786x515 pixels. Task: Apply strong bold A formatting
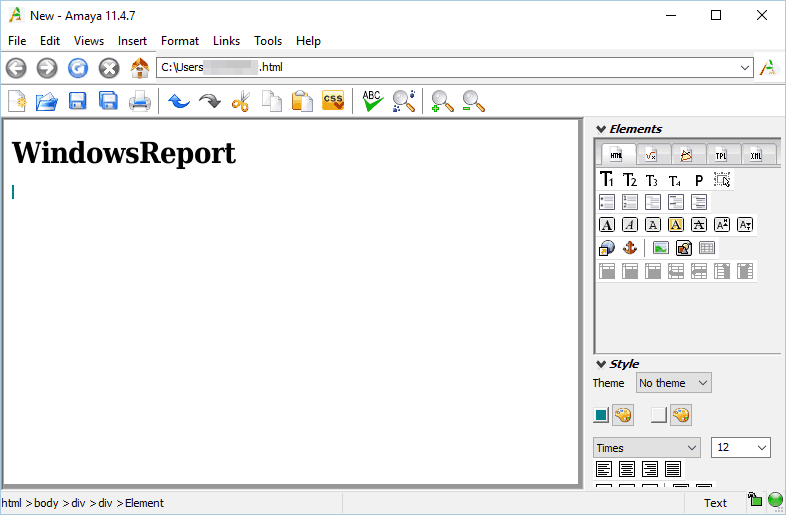pos(607,225)
